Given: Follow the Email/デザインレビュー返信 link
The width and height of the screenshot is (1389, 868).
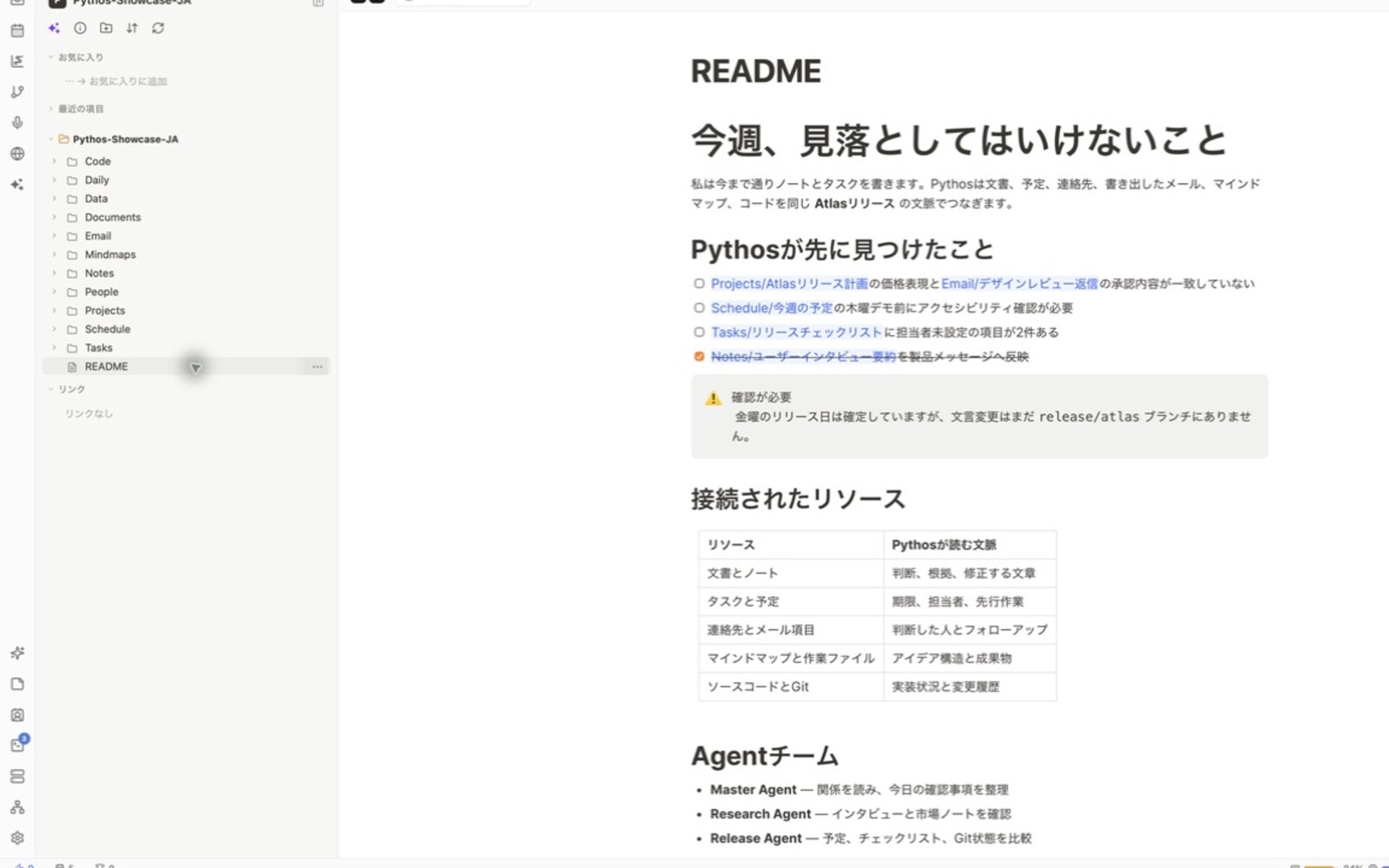Looking at the screenshot, I should 1019,284.
